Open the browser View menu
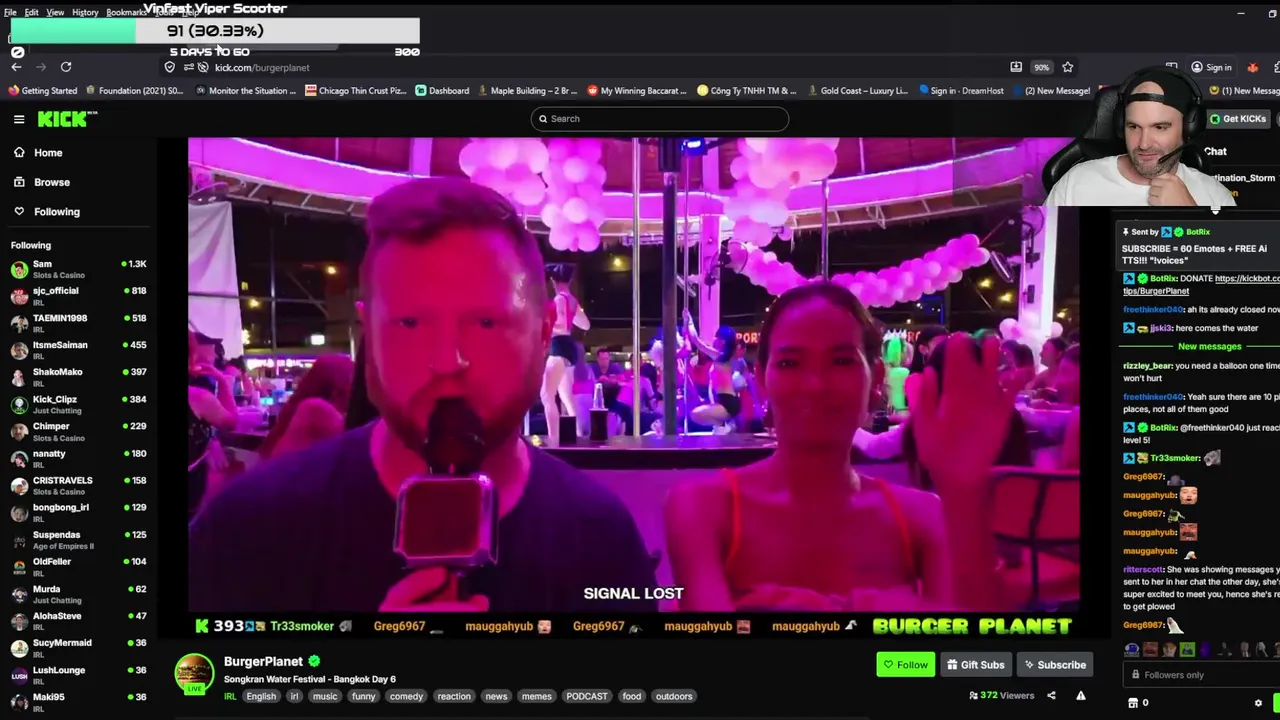This screenshot has width=1280, height=720. (55, 12)
